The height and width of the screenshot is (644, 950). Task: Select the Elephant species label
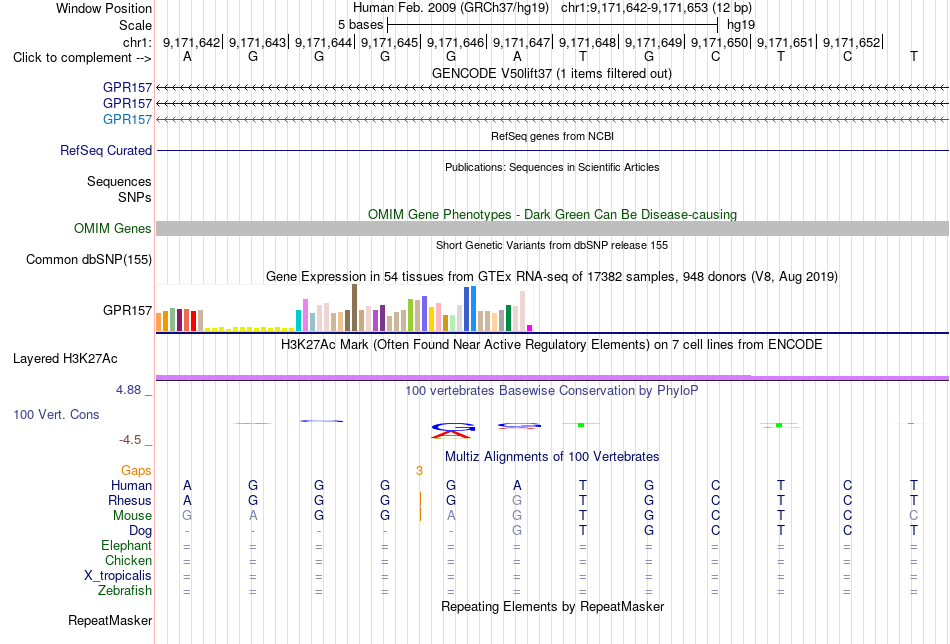(127, 545)
